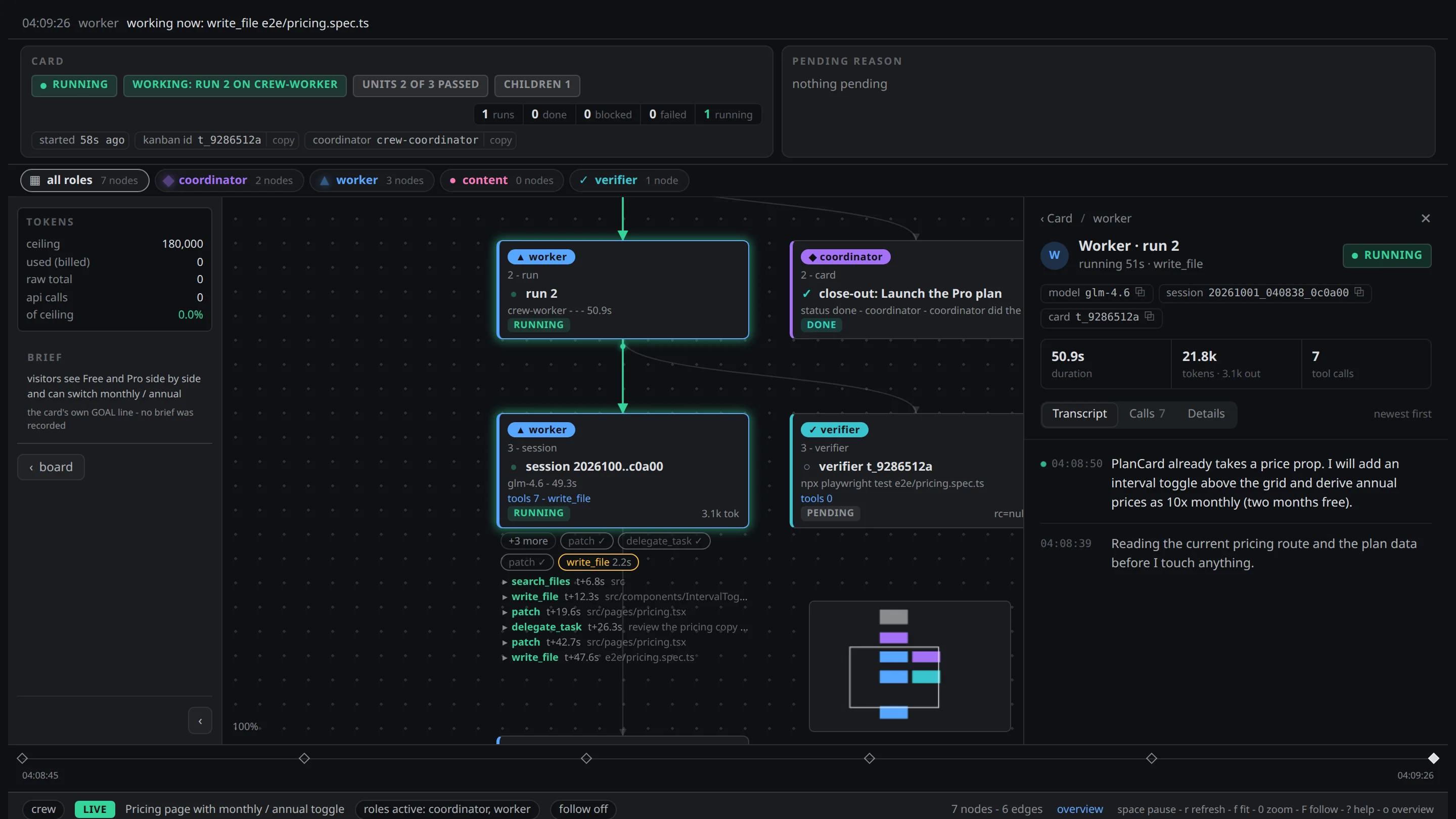Click the W avatar of Worker run 2
The height and width of the screenshot is (819, 1456).
pyautogui.click(x=1055, y=255)
